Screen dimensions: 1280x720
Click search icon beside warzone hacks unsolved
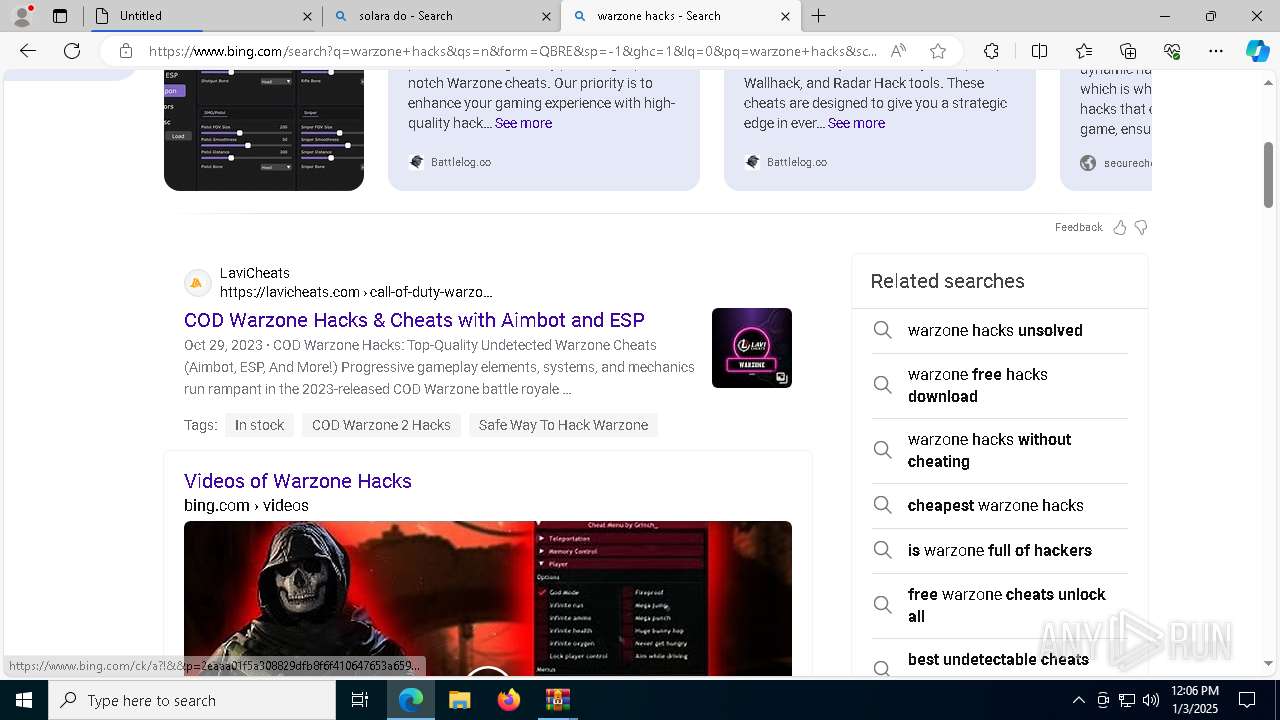click(x=882, y=330)
